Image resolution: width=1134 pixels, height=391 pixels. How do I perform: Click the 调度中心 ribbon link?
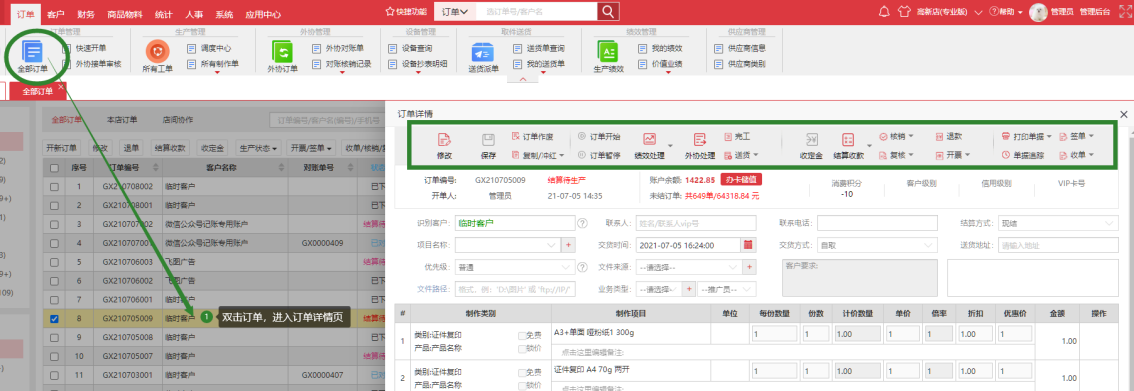pos(210,48)
